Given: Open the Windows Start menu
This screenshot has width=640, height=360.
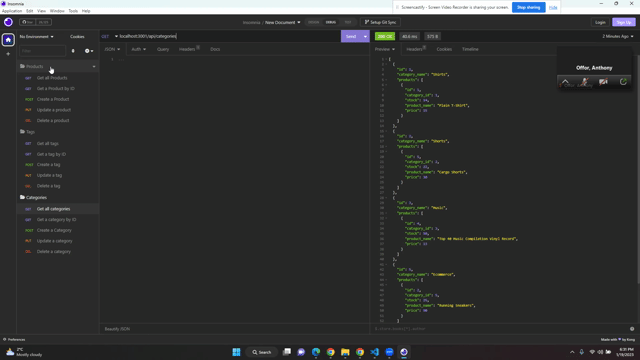Looking at the screenshot, I should pyautogui.click(x=236, y=352).
